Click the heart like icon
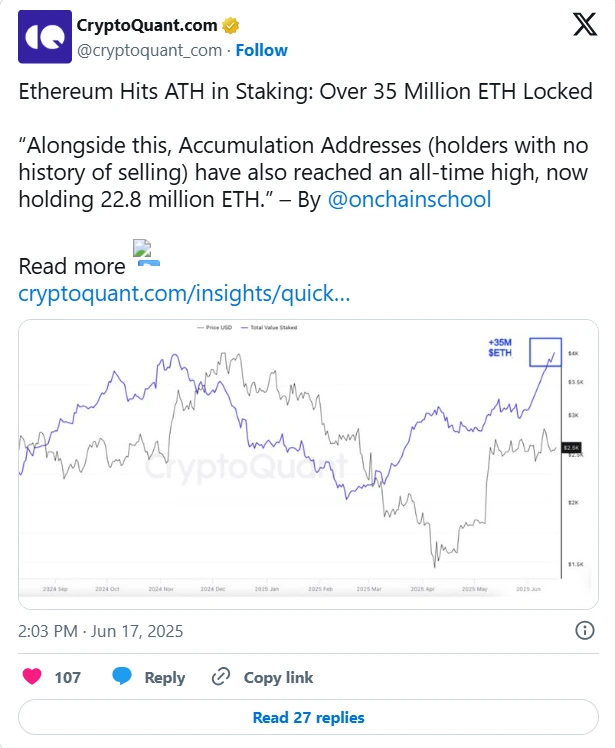The width and height of the screenshot is (615, 748). (x=32, y=677)
